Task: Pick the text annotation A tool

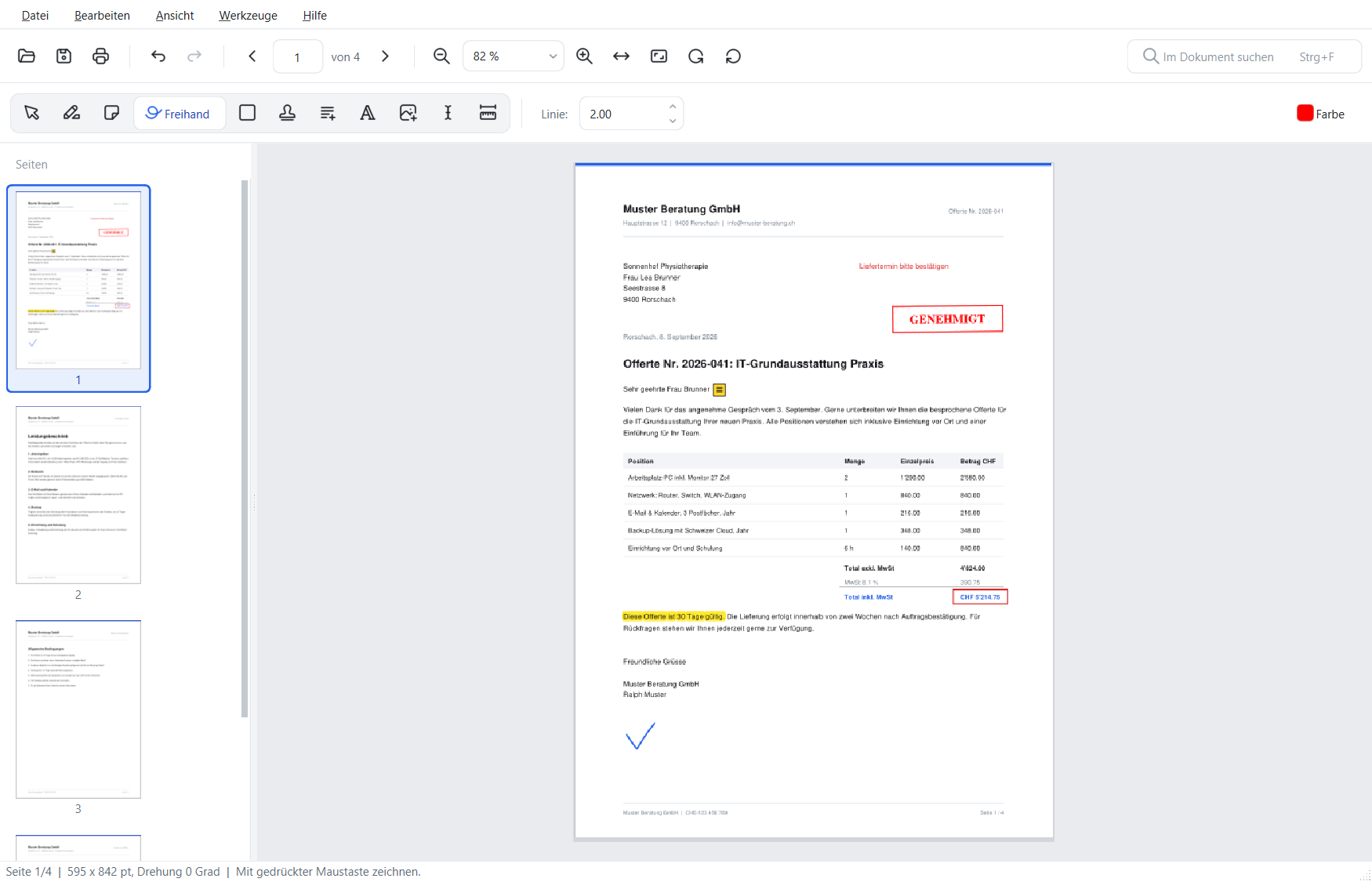Action: (x=367, y=113)
